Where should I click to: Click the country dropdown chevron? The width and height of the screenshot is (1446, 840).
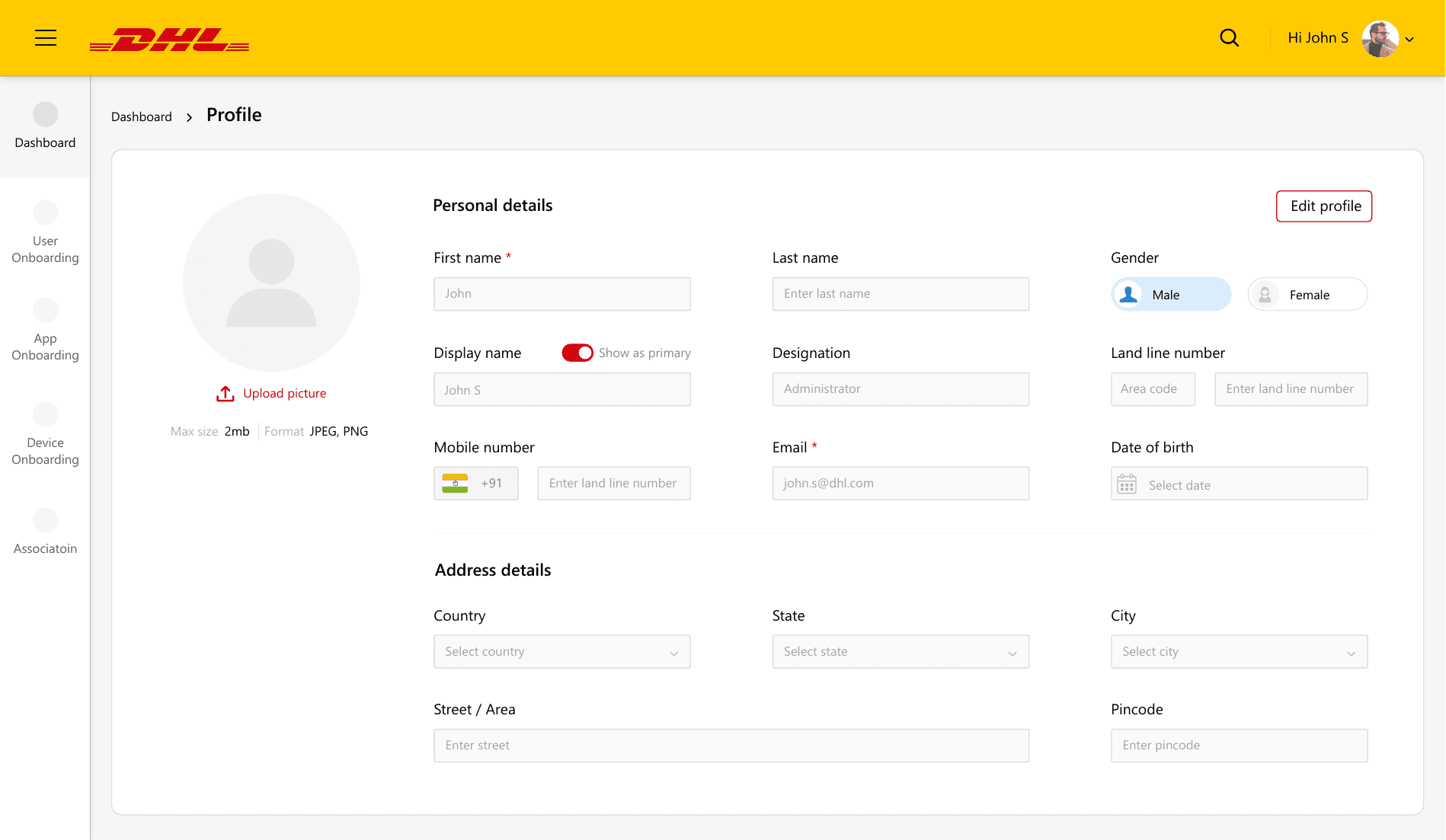click(x=673, y=653)
